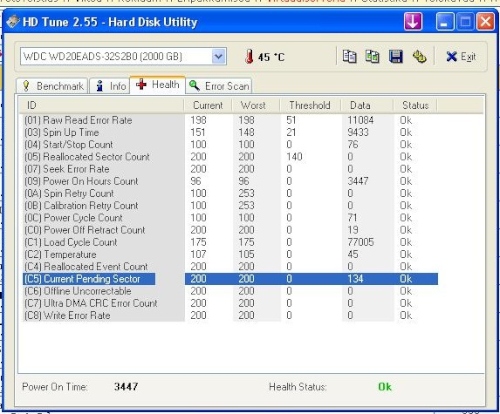
Task: Open the Error Scan tab
Action: pyautogui.click(x=219, y=86)
